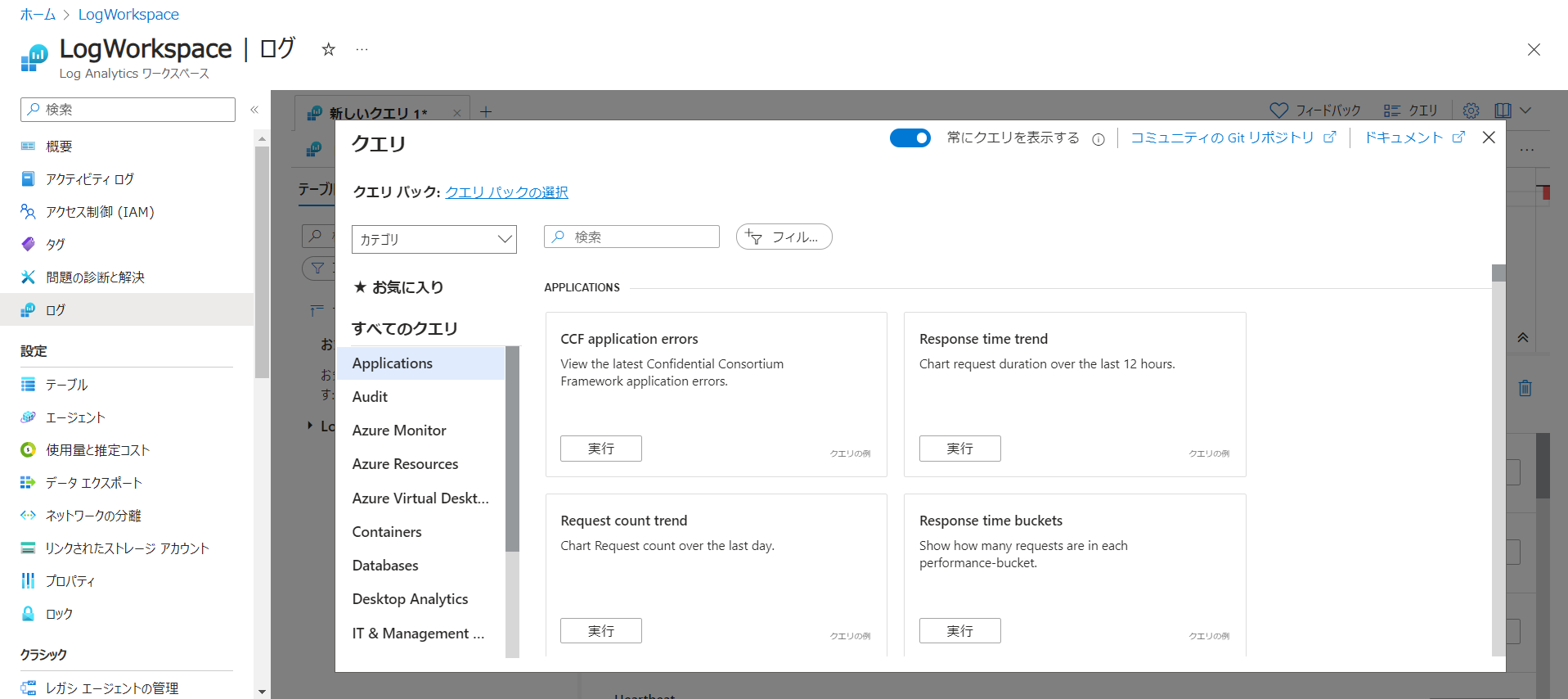Viewport: 1568px width, 699px height.
Task: Open クエリ button in top toolbar
Action: click(x=1410, y=110)
